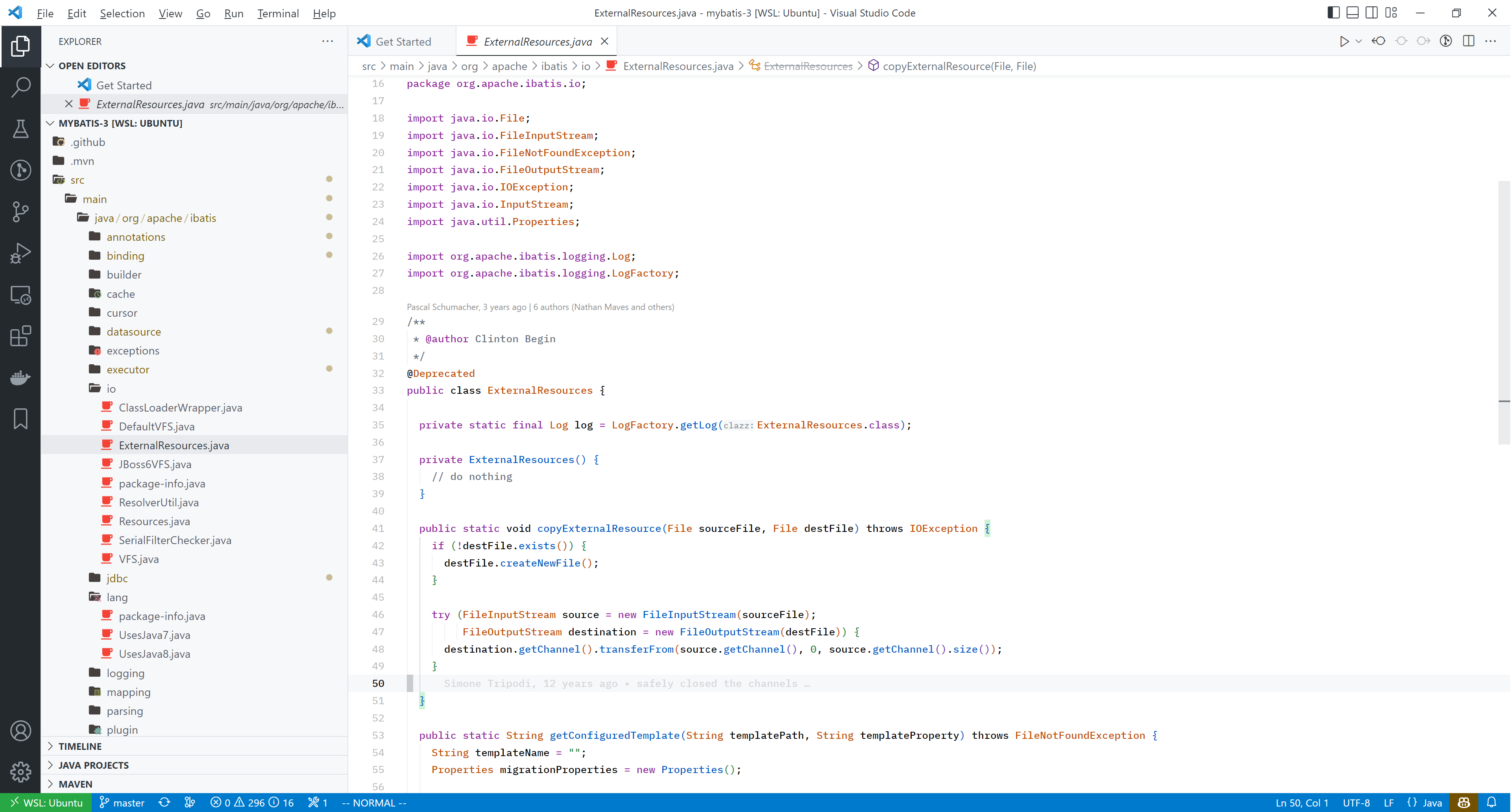This screenshot has width=1511, height=812.
Task: Click the Java language indicator in status bar
Action: pyautogui.click(x=1430, y=802)
